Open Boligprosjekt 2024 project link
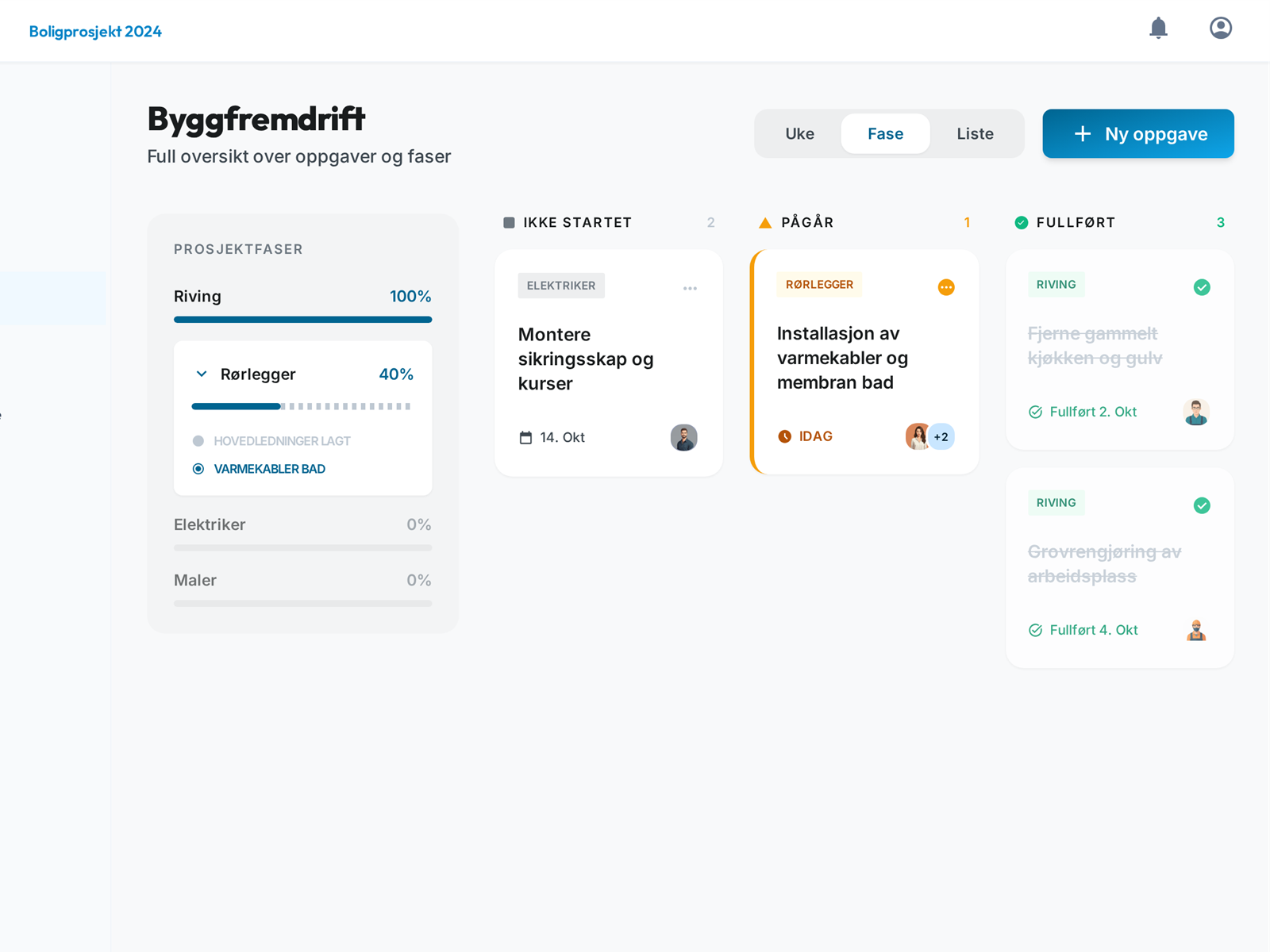1270x952 pixels. pyautogui.click(x=95, y=32)
